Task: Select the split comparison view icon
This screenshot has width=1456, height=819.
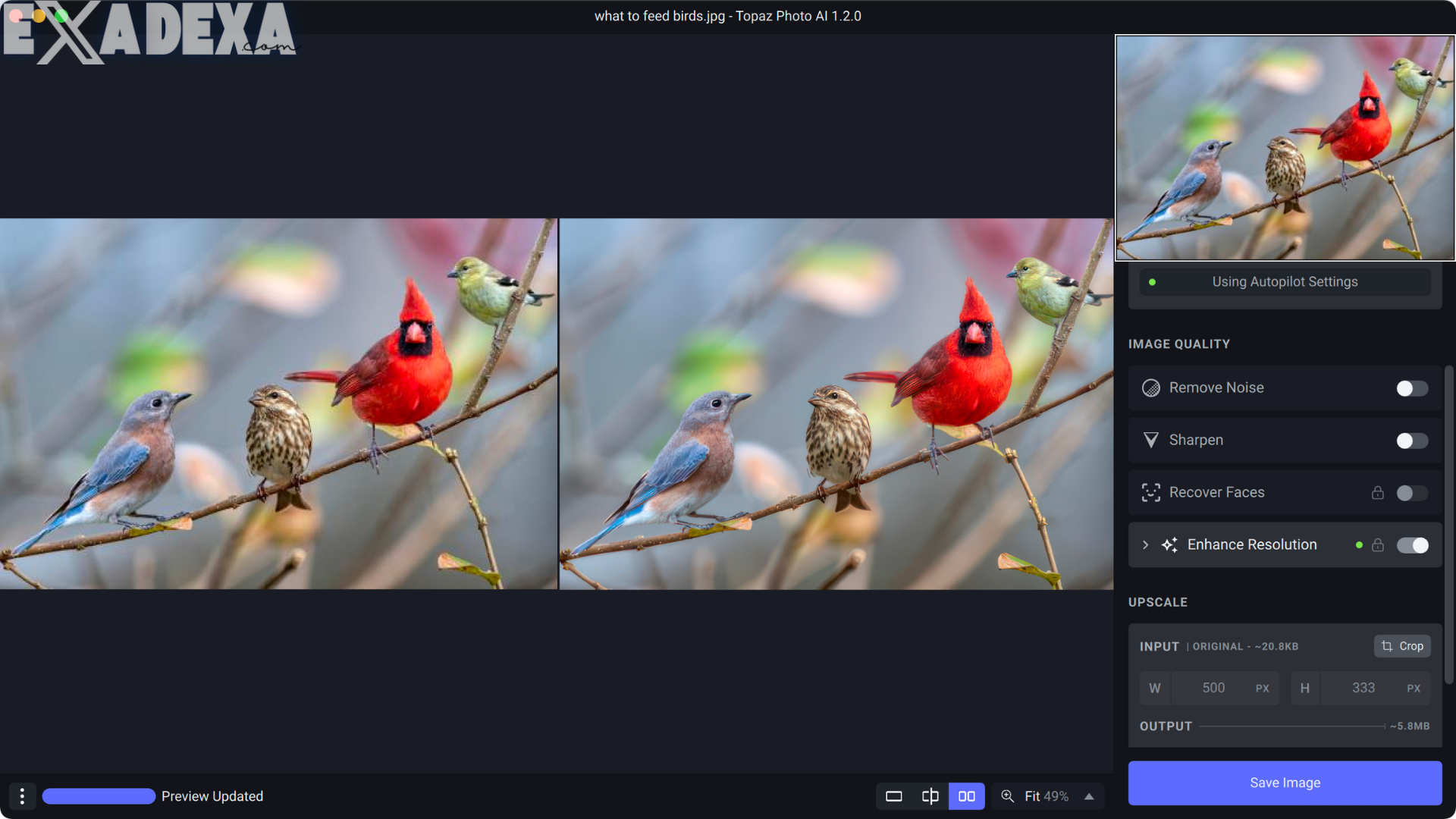Action: click(930, 796)
